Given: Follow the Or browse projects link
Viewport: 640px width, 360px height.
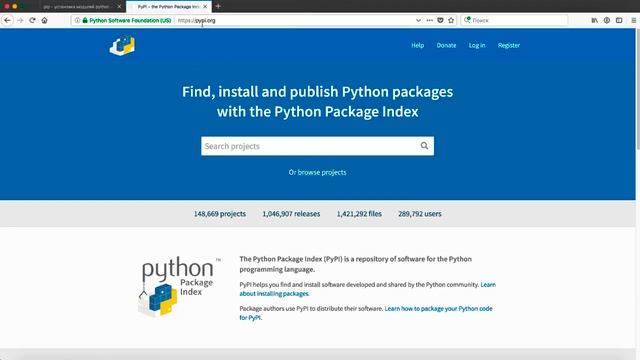Looking at the screenshot, I should (x=317, y=172).
